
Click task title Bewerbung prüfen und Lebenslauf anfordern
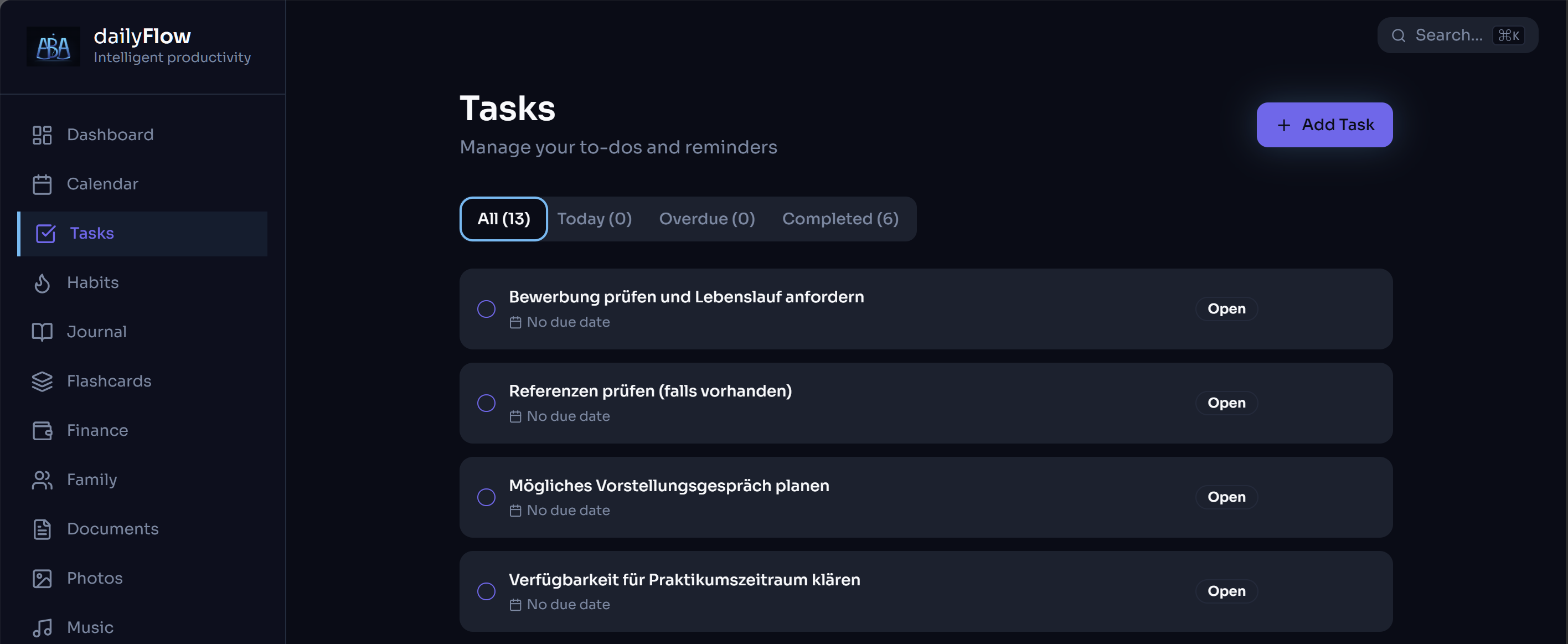pos(686,297)
